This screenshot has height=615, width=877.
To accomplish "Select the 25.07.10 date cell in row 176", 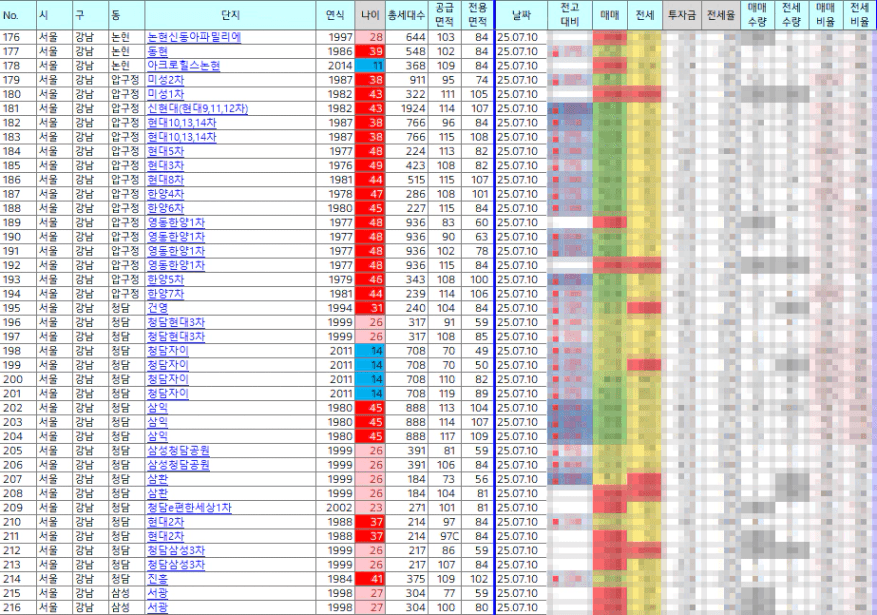I will coord(521,37).
